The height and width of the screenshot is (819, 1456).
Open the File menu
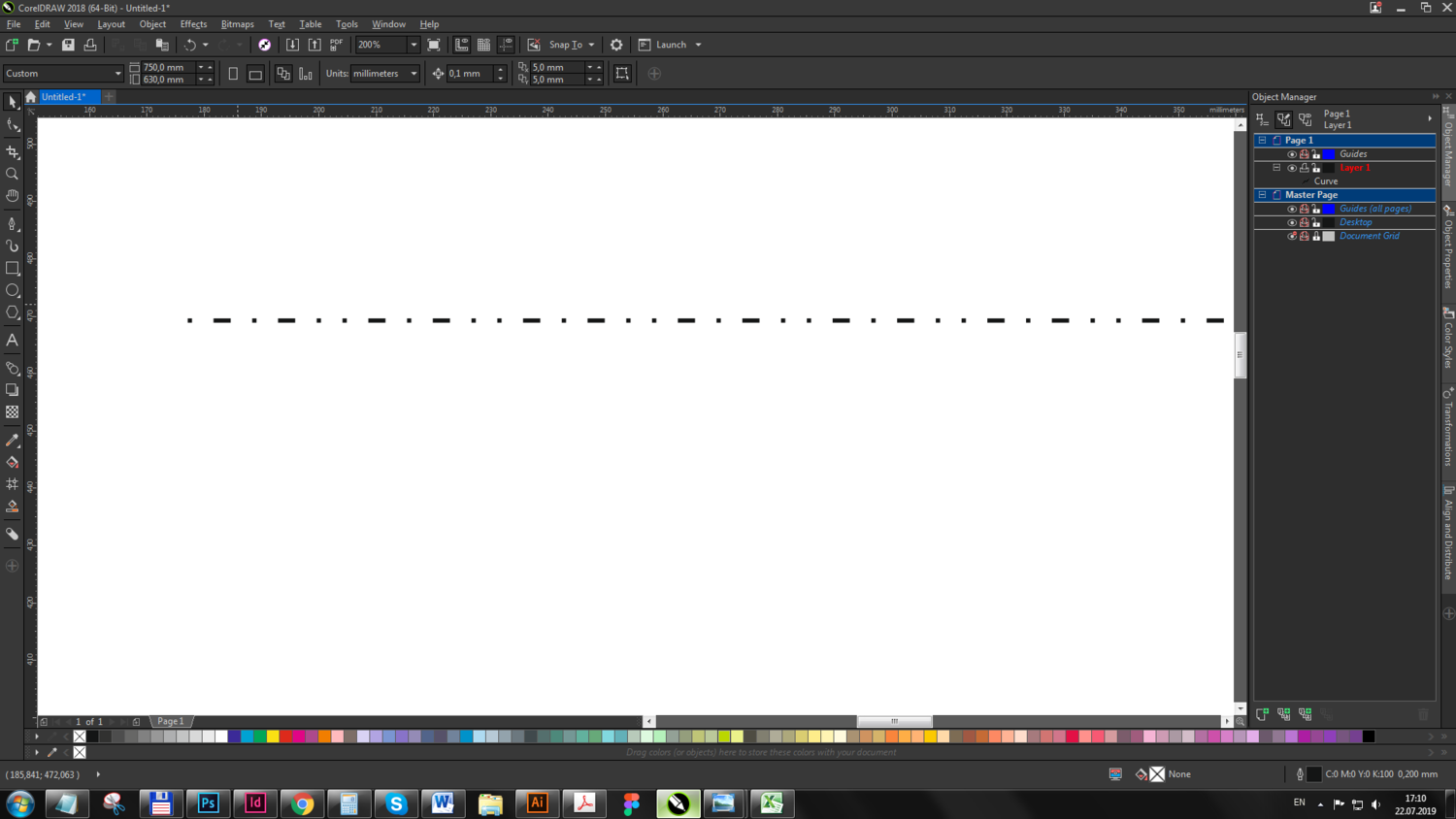(x=14, y=24)
